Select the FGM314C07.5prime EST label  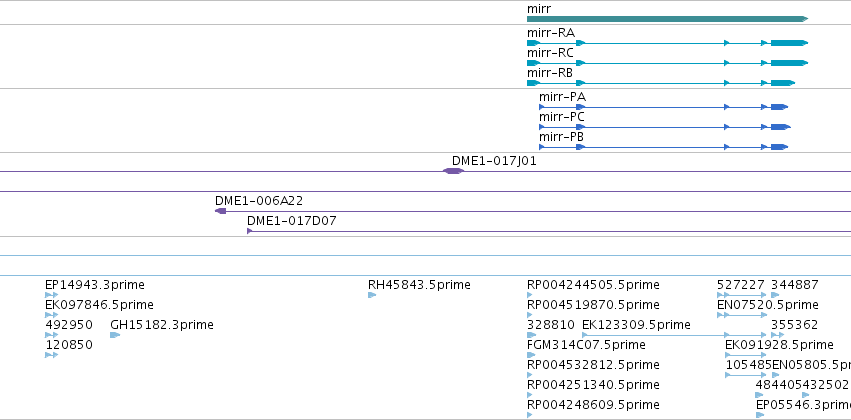pyautogui.click(x=586, y=345)
